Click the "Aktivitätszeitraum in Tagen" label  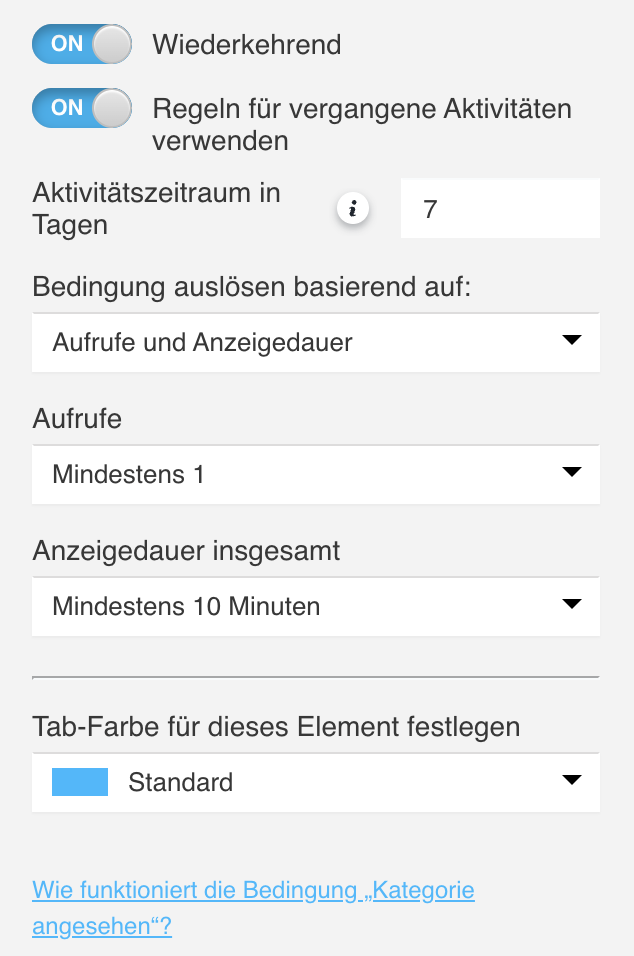coord(157,208)
